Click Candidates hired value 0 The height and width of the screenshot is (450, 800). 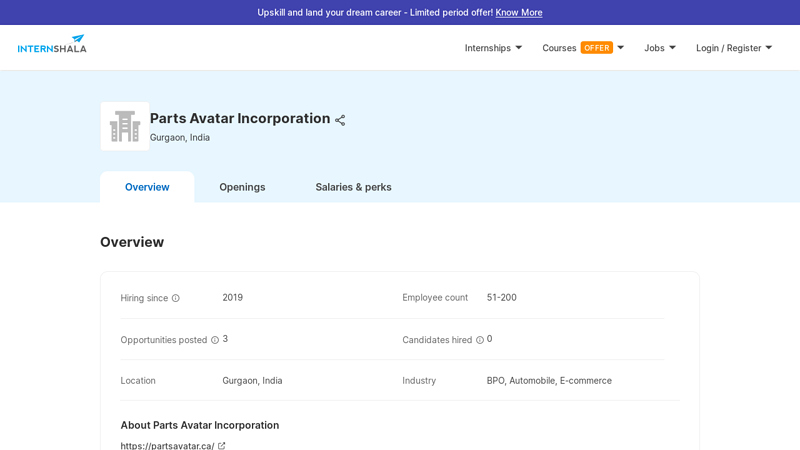tap(489, 339)
